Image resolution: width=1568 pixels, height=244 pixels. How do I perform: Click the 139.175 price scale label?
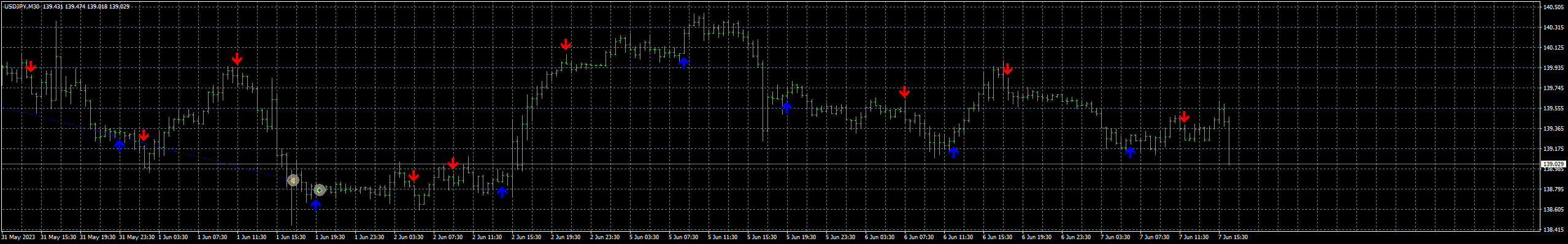tap(1553, 149)
